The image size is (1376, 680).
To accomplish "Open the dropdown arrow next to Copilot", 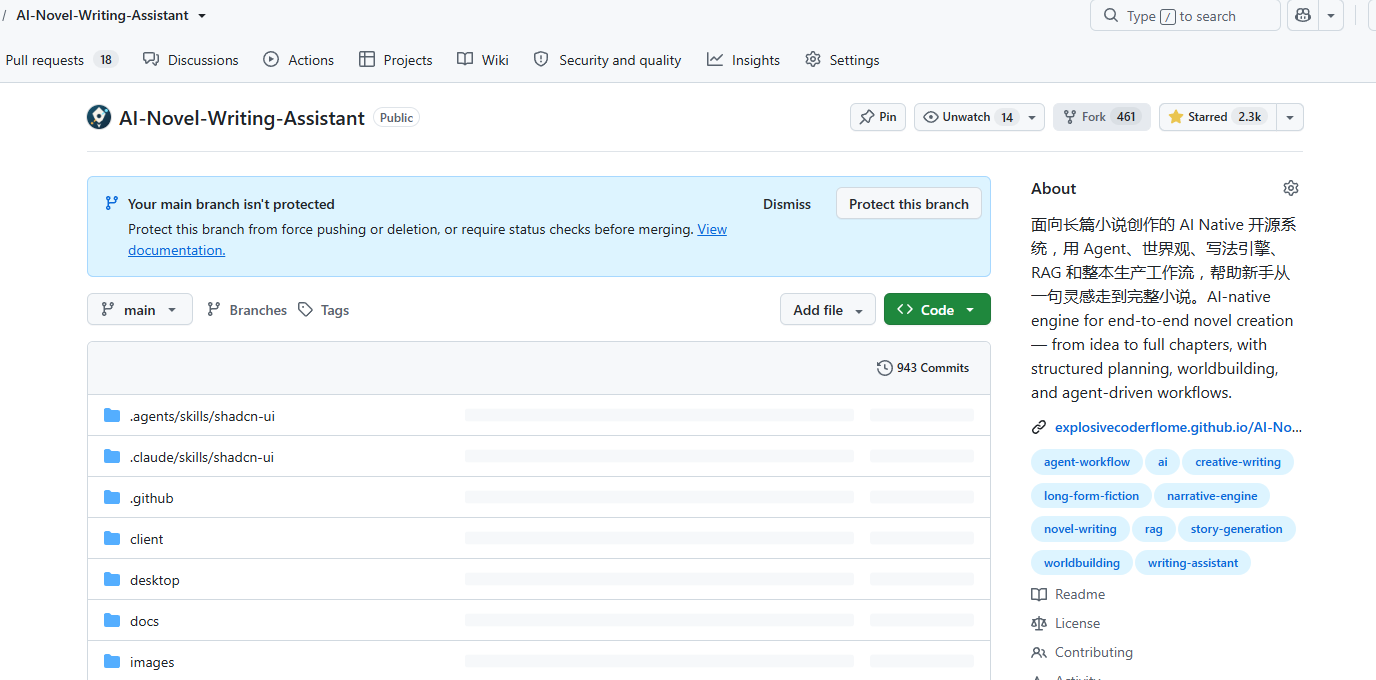I will pos(1331,16).
